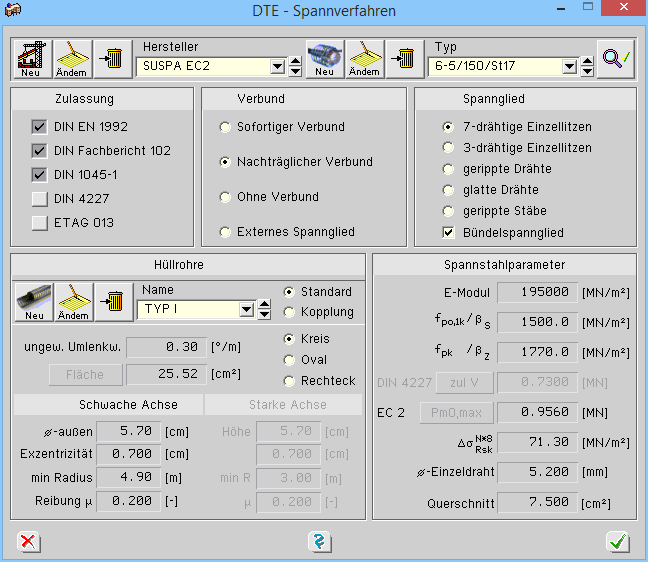Delete the Hersteller entry with trash icon
Image resolution: width=648 pixels, height=562 pixels.
pyautogui.click(x=112, y=59)
